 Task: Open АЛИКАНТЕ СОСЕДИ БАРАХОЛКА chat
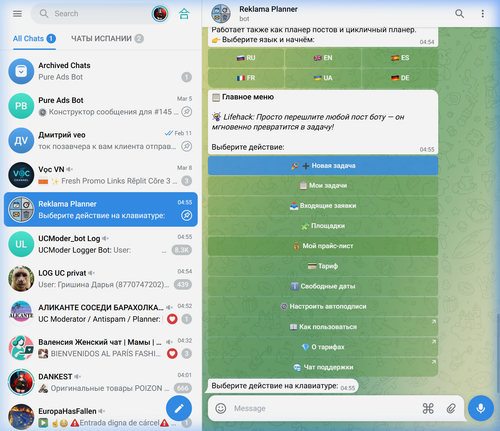click(101, 313)
